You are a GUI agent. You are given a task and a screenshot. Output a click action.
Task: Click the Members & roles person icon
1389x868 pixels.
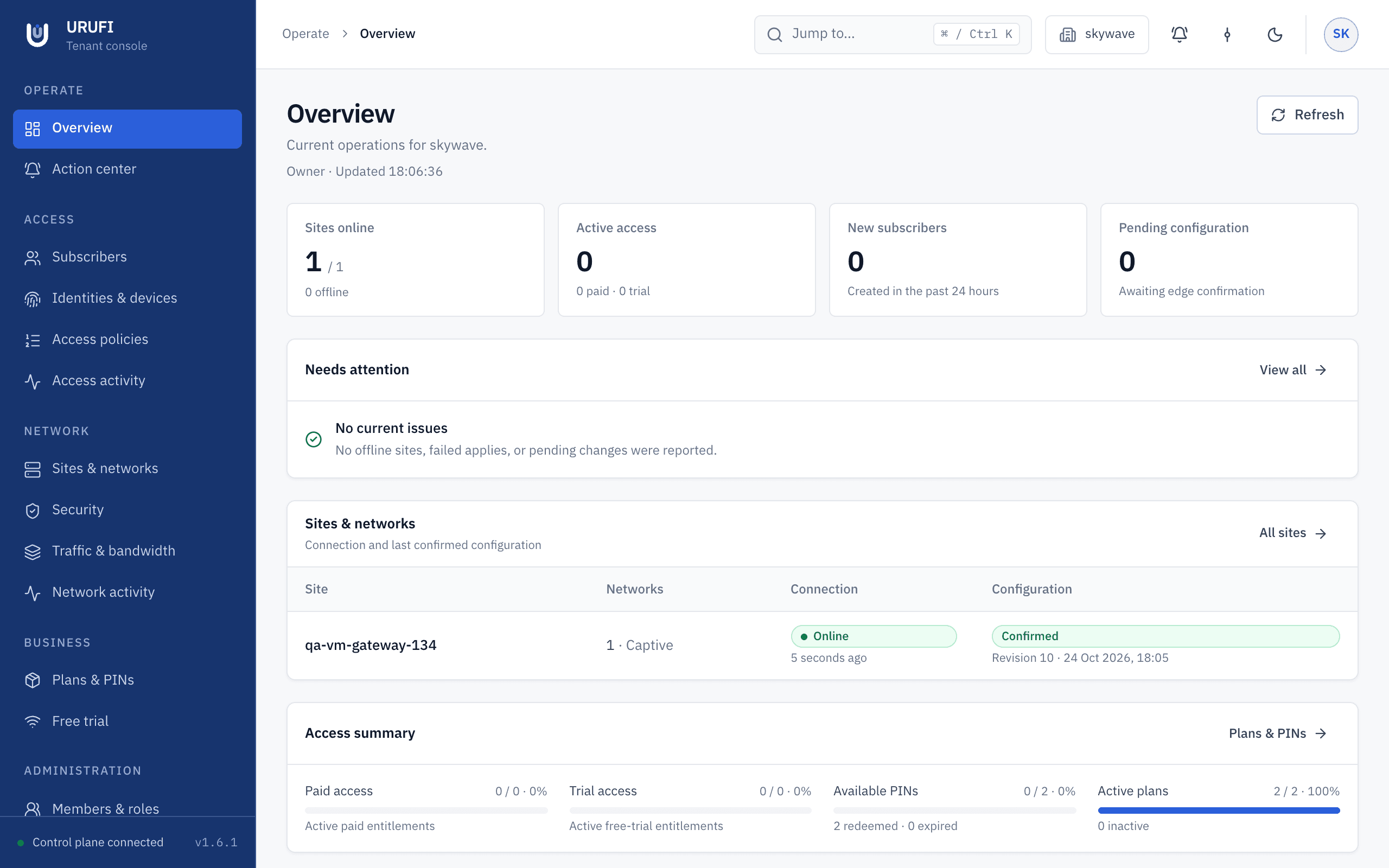coord(33,809)
